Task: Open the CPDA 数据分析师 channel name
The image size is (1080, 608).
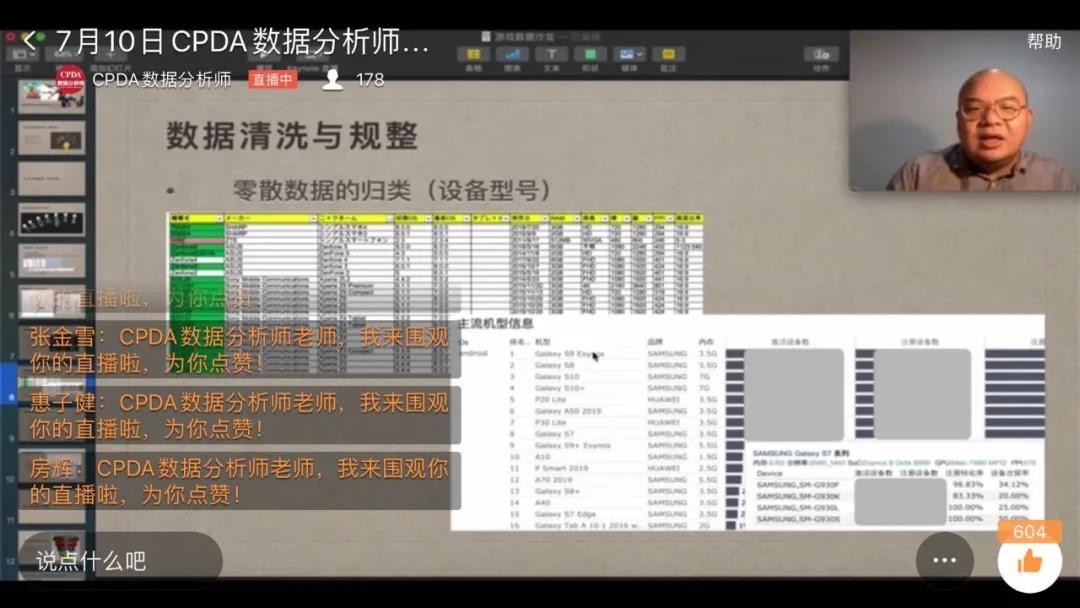Action: [162, 80]
